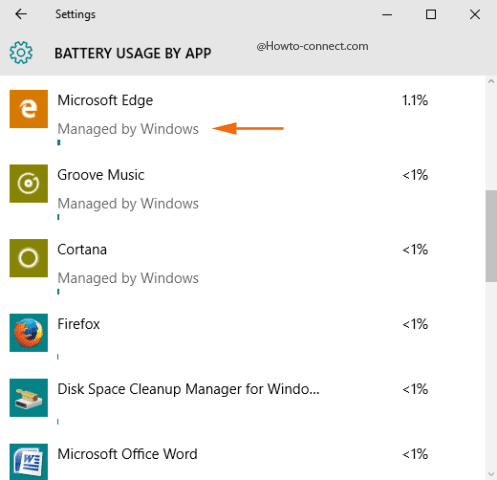Screen dimensions: 497x480
Task: Click the scroll down arrow
Action: (491, 474)
